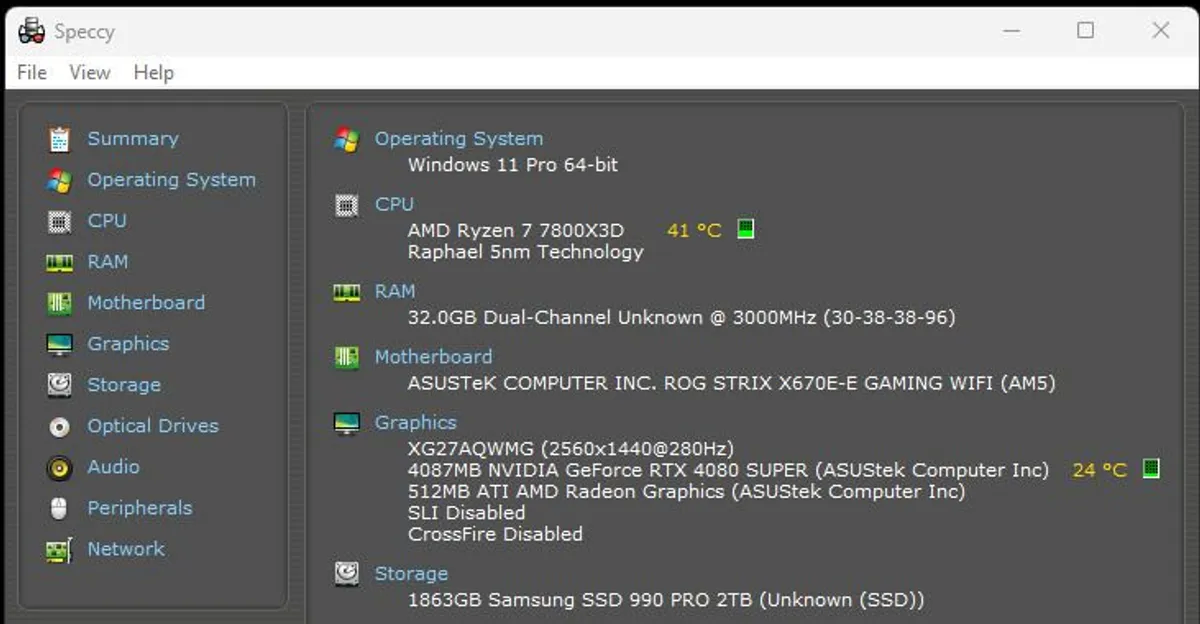The image size is (1200, 624).
Task: Click drive icon beside Storage heading in summary
Action: [x=346, y=573]
